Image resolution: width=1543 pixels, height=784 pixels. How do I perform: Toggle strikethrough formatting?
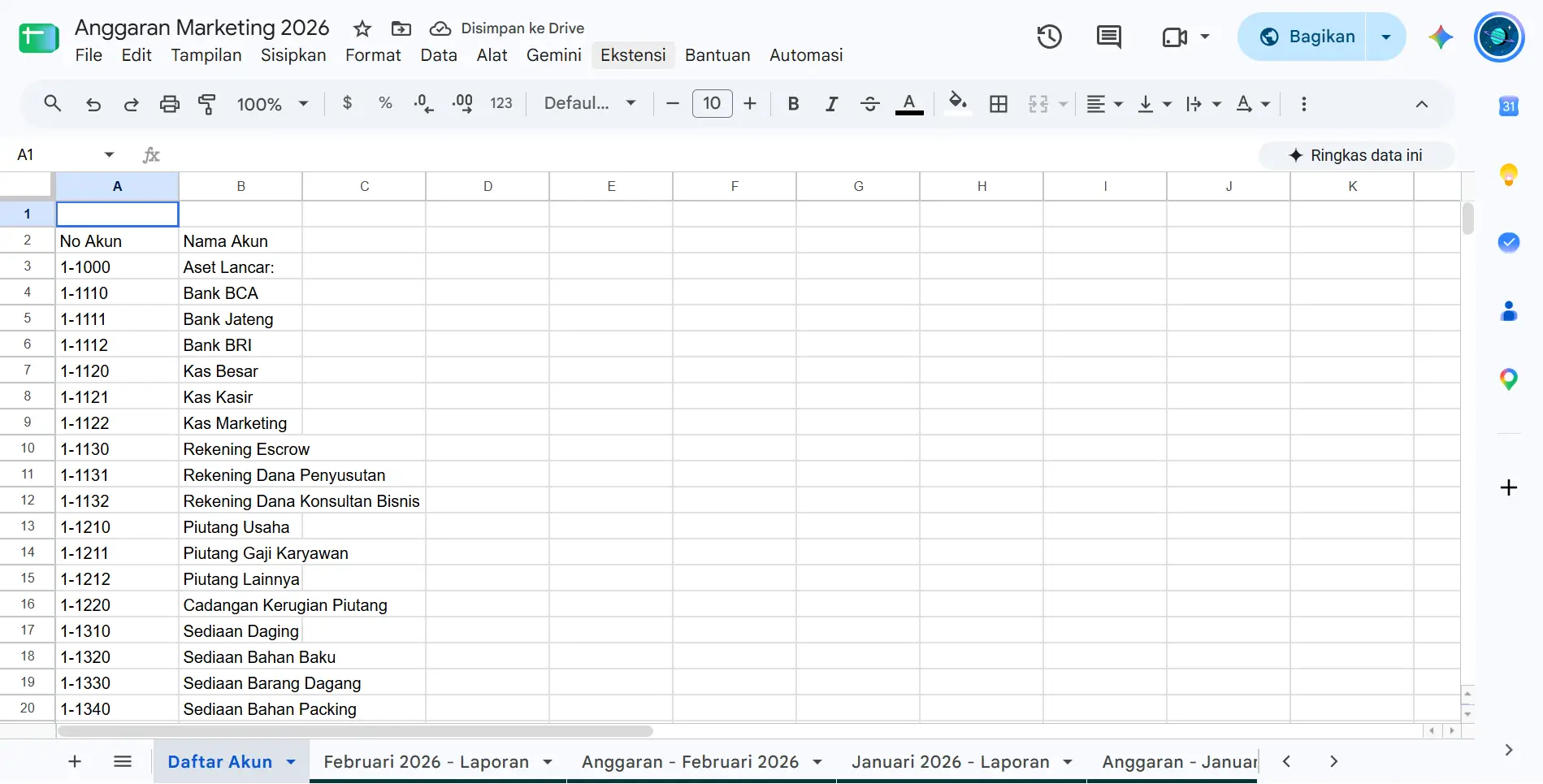click(x=869, y=104)
